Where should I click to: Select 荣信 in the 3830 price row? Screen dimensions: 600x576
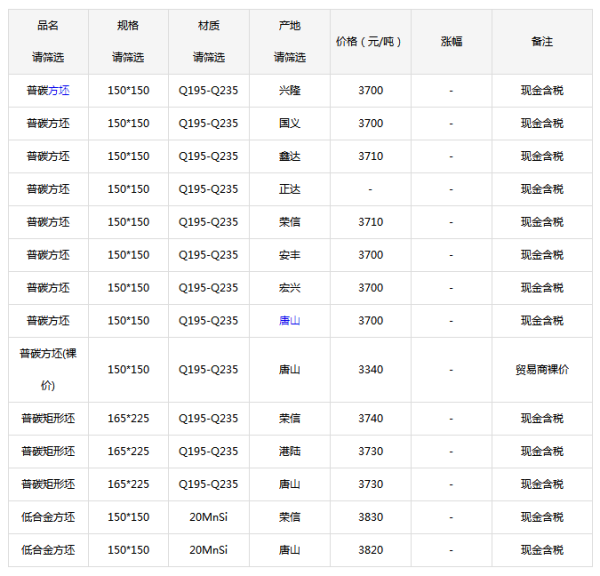[290, 517]
